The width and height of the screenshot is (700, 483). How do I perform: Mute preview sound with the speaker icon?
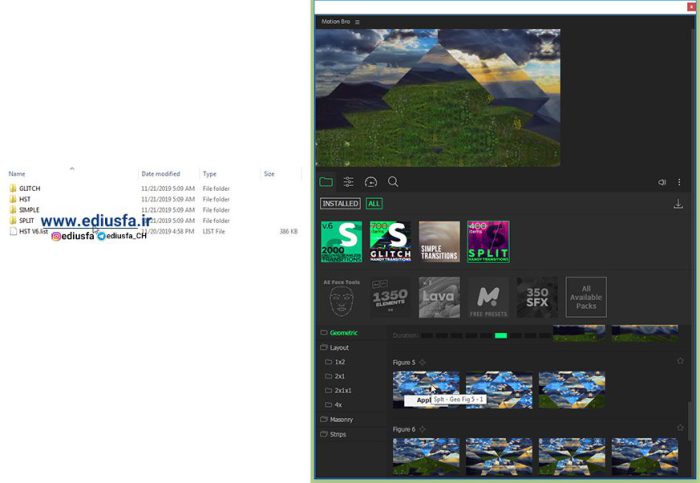click(662, 182)
